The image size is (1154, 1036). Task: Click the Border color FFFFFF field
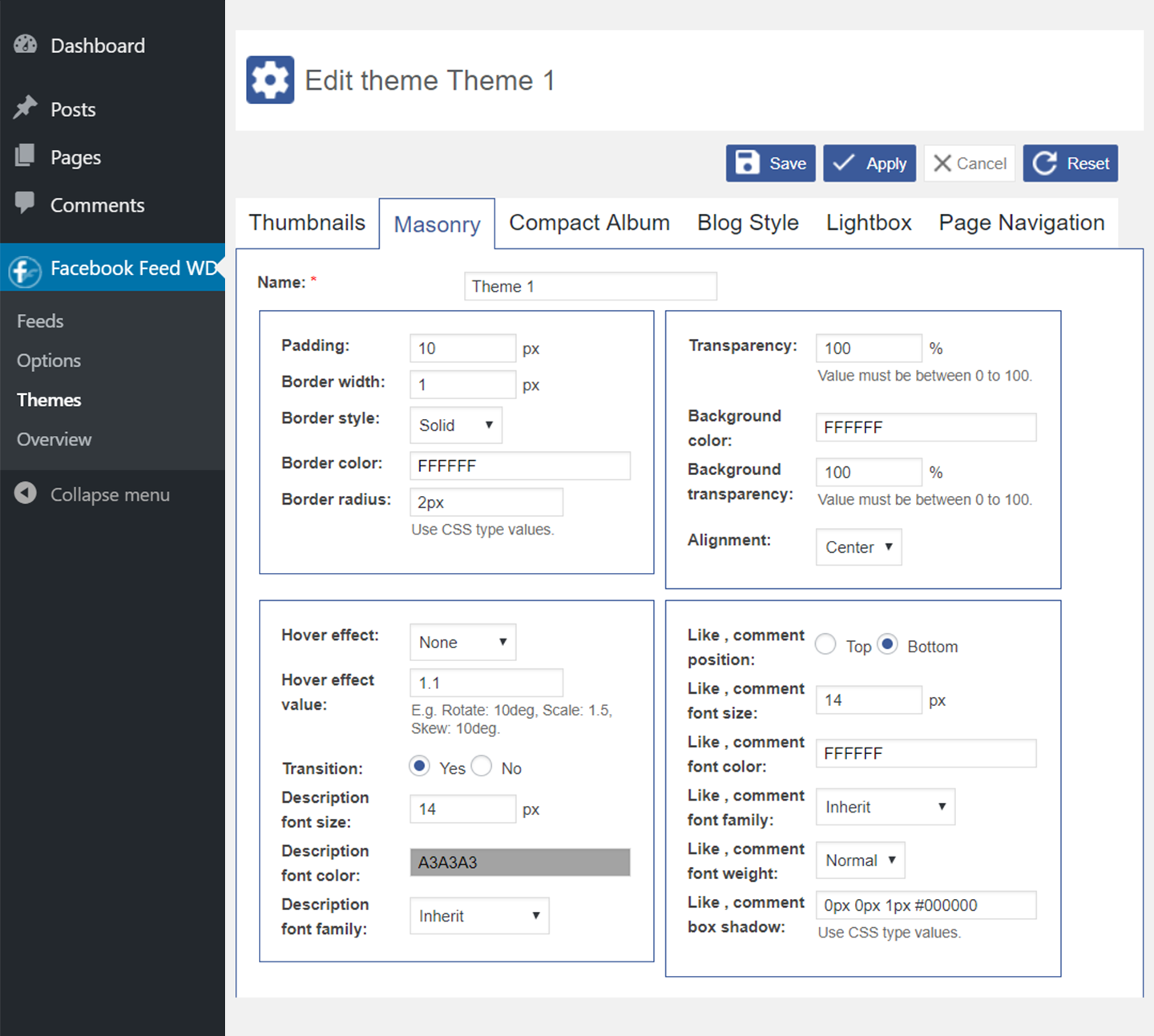pos(520,466)
